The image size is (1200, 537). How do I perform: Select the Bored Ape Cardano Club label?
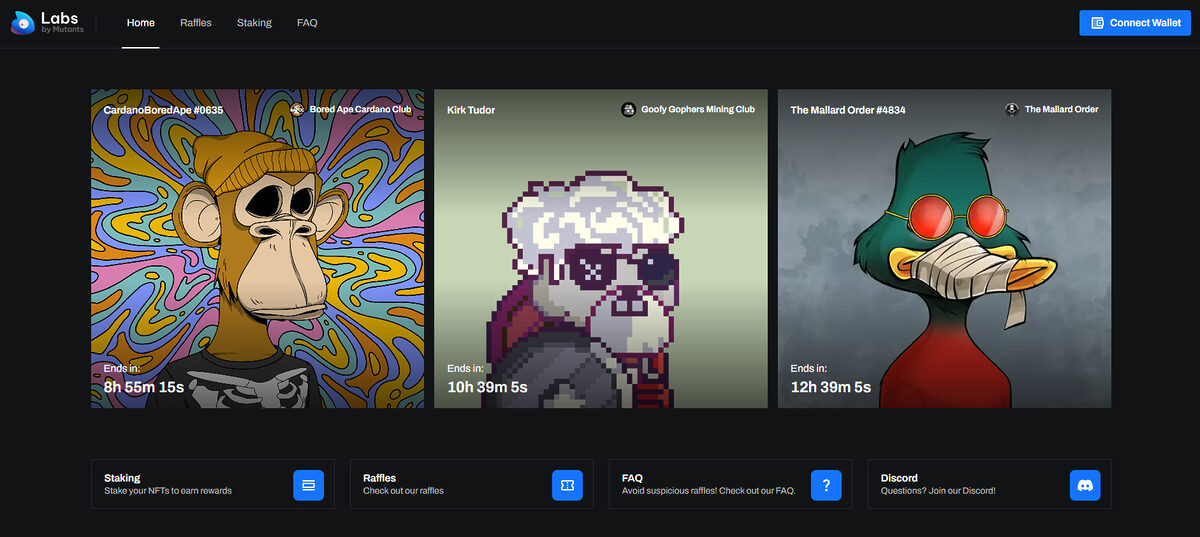click(361, 109)
